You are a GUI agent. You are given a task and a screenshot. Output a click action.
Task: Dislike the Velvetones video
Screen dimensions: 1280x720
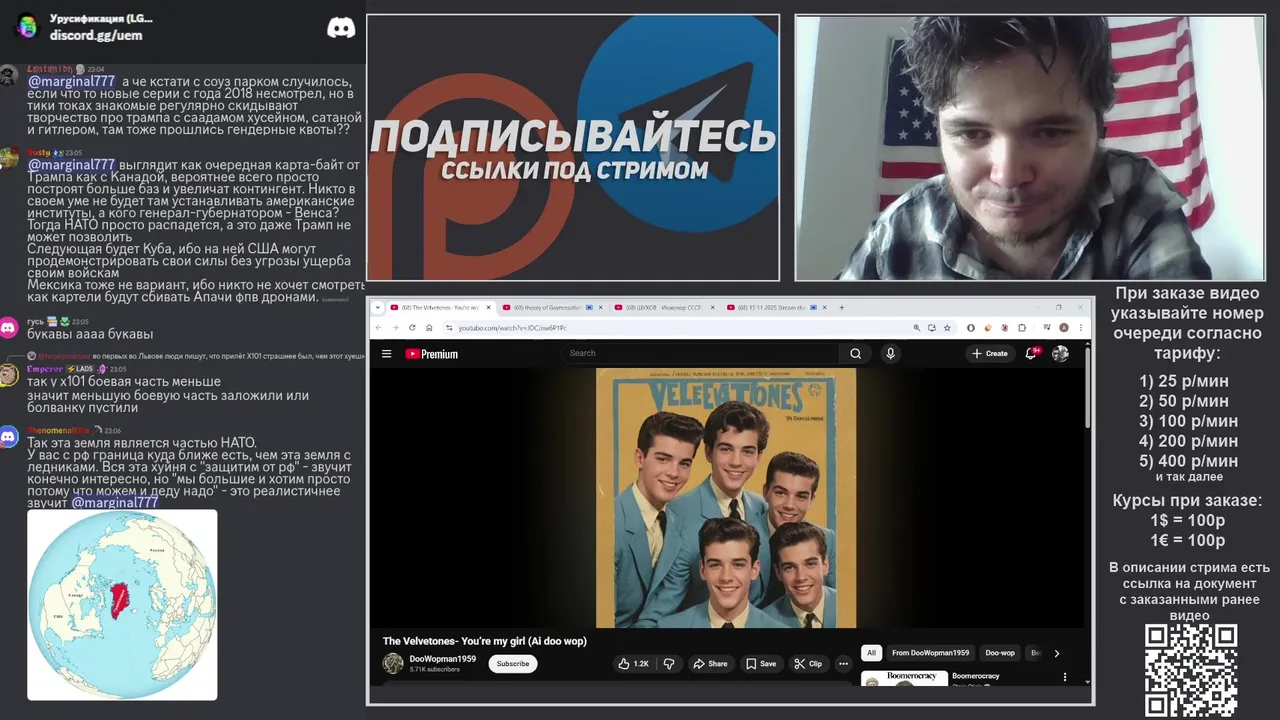pyautogui.click(x=669, y=663)
